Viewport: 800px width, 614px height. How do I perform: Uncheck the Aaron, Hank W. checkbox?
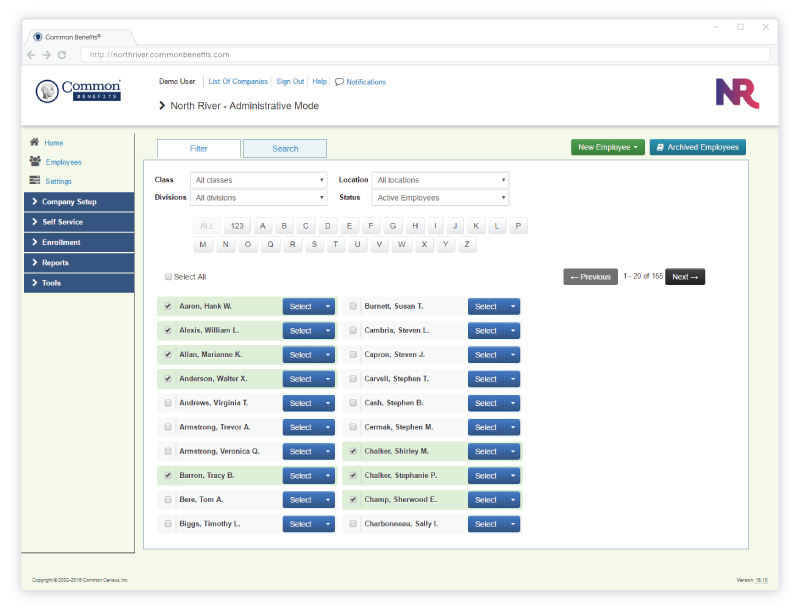(168, 306)
